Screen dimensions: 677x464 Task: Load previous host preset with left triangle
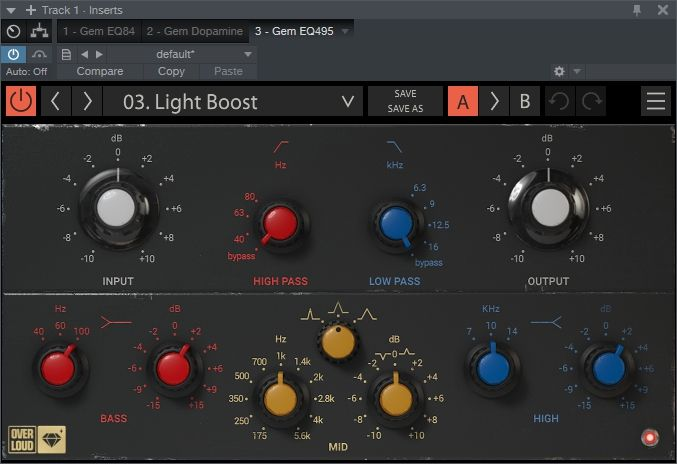point(85,54)
